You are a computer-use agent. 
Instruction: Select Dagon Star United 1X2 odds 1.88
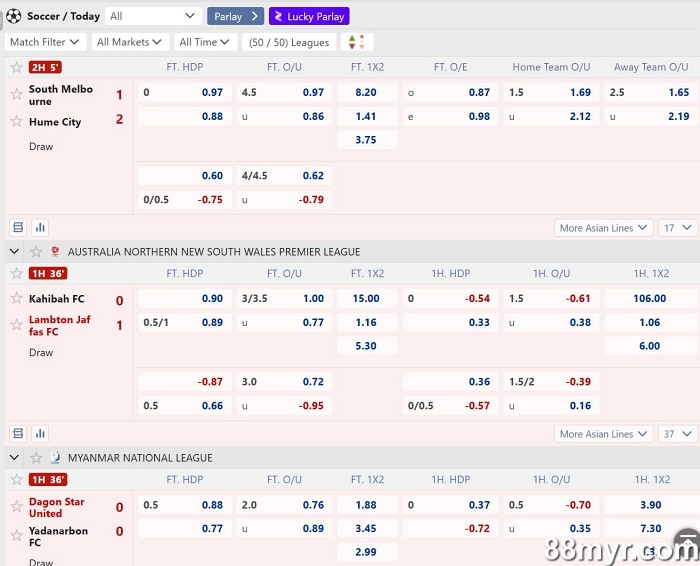[367, 505]
